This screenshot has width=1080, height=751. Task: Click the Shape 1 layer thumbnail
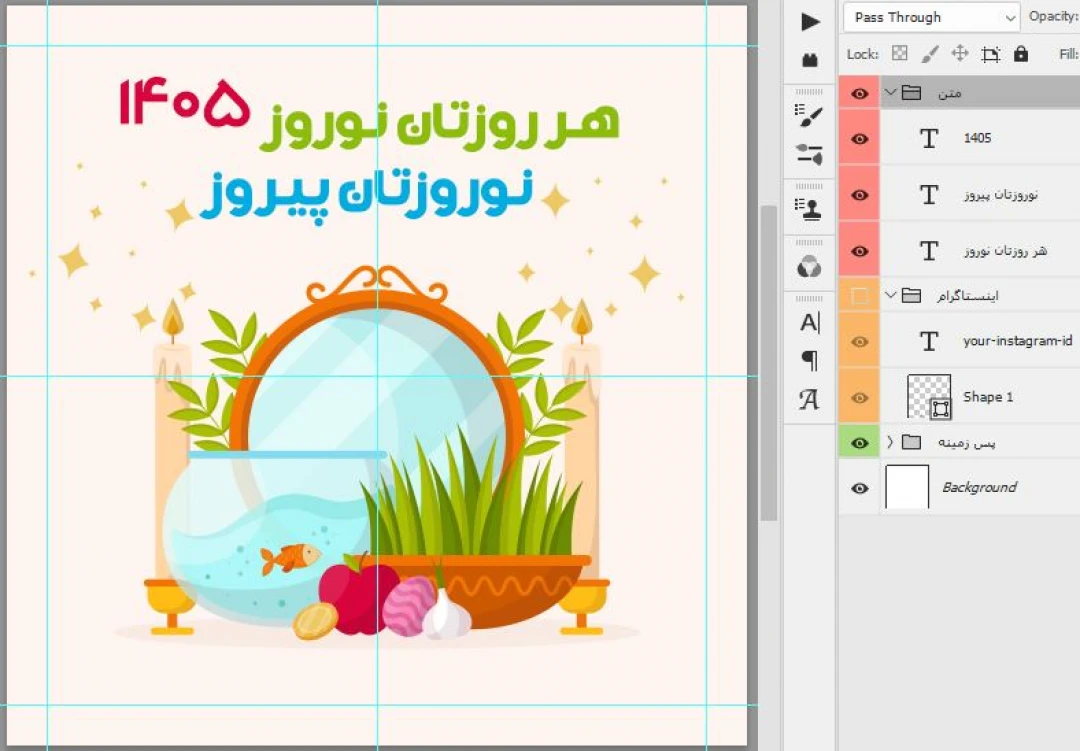click(928, 397)
